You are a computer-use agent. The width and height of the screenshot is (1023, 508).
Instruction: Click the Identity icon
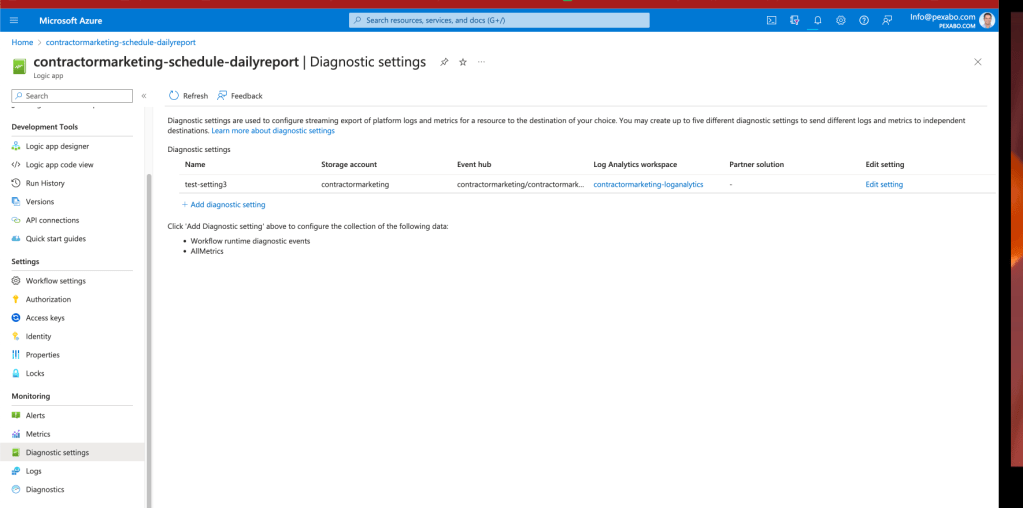click(x=16, y=336)
